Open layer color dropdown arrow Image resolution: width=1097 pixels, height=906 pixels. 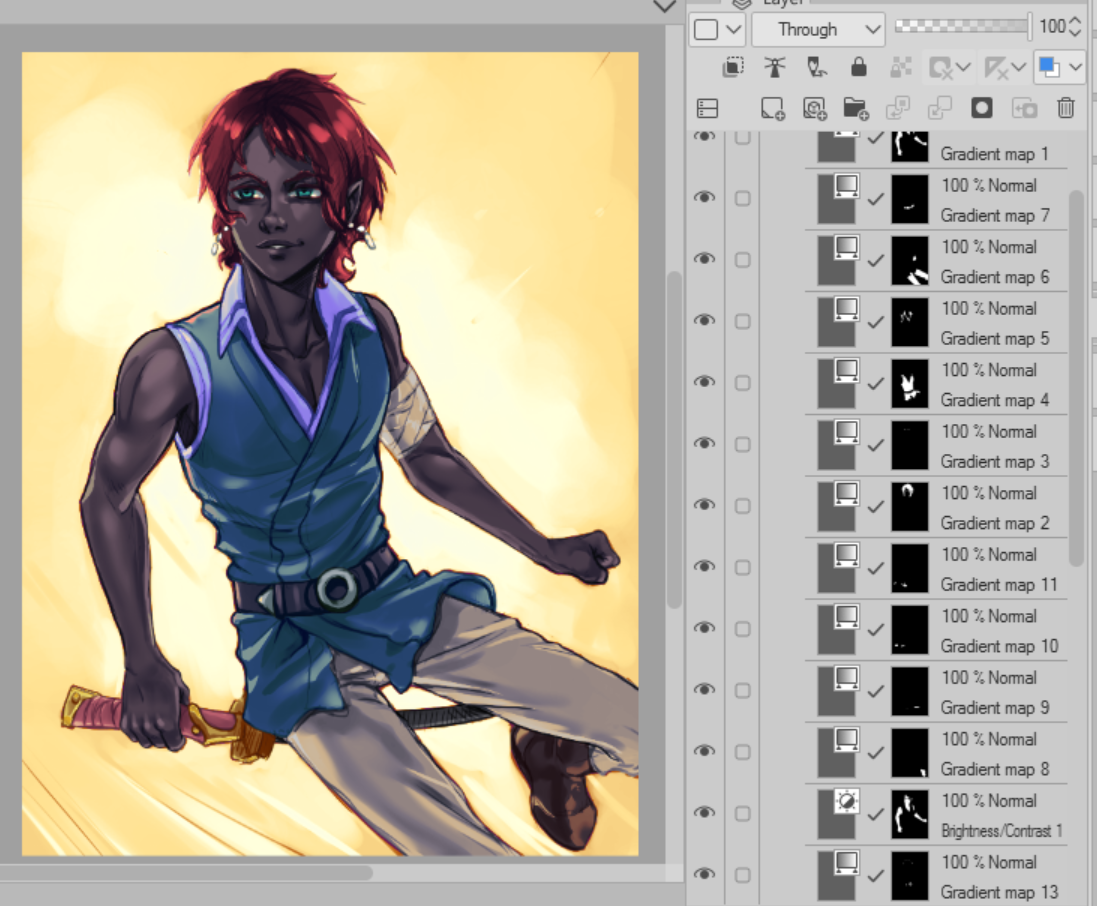[x=1075, y=68]
